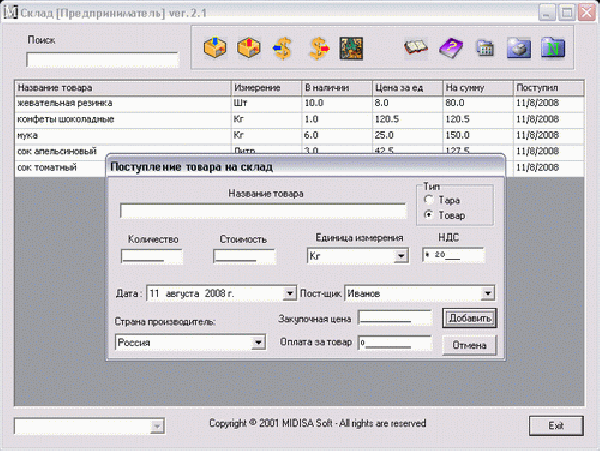This screenshot has height=451, width=600.
Task: Select the Товар radio button
Action: [429, 215]
